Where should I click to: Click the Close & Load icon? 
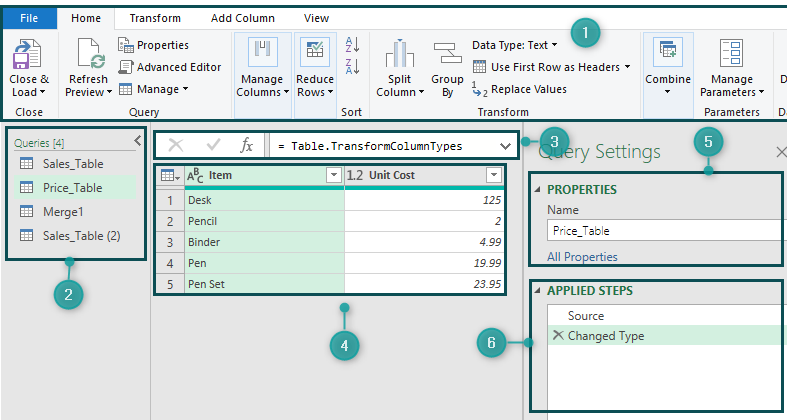pos(27,54)
